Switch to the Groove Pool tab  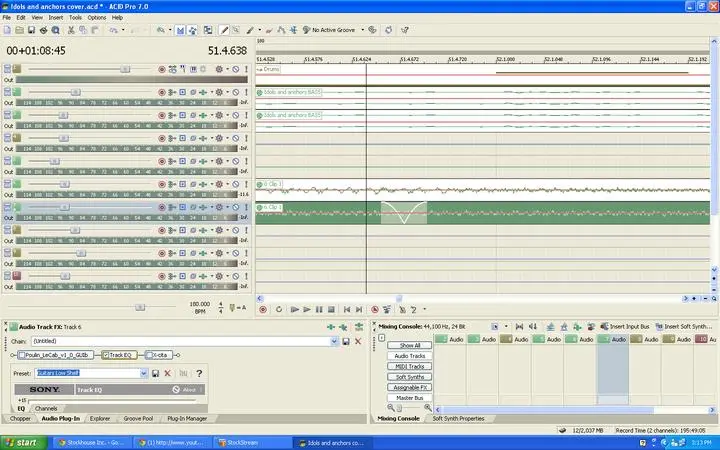pos(138,419)
